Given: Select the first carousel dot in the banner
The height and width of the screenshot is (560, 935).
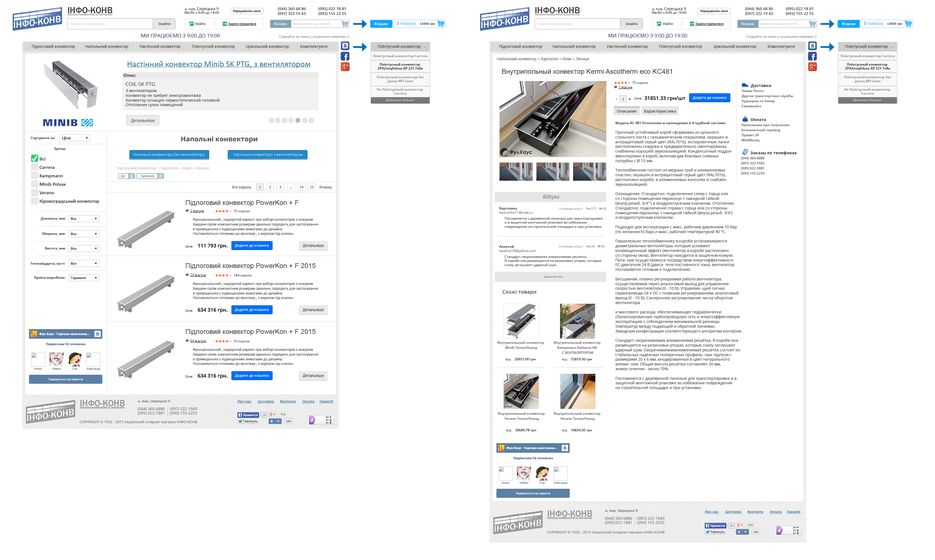Looking at the screenshot, I should click(x=271, y=120).
